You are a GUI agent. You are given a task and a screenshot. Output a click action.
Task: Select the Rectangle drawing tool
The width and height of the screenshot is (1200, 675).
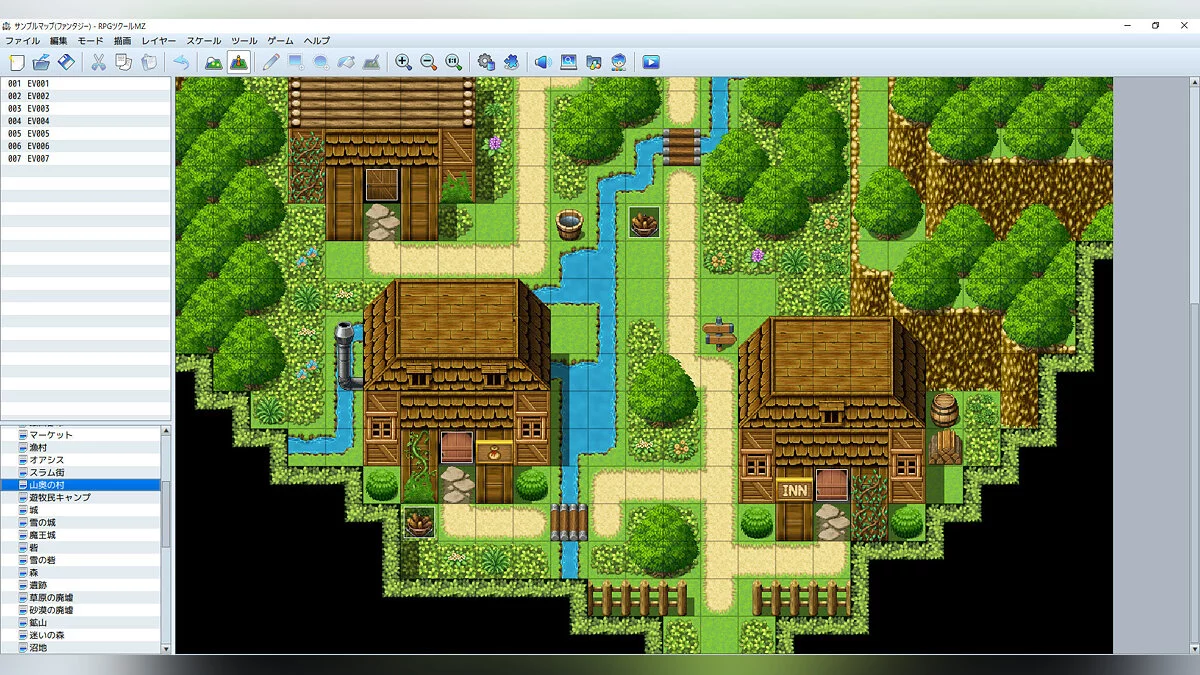tap(296, 62)
